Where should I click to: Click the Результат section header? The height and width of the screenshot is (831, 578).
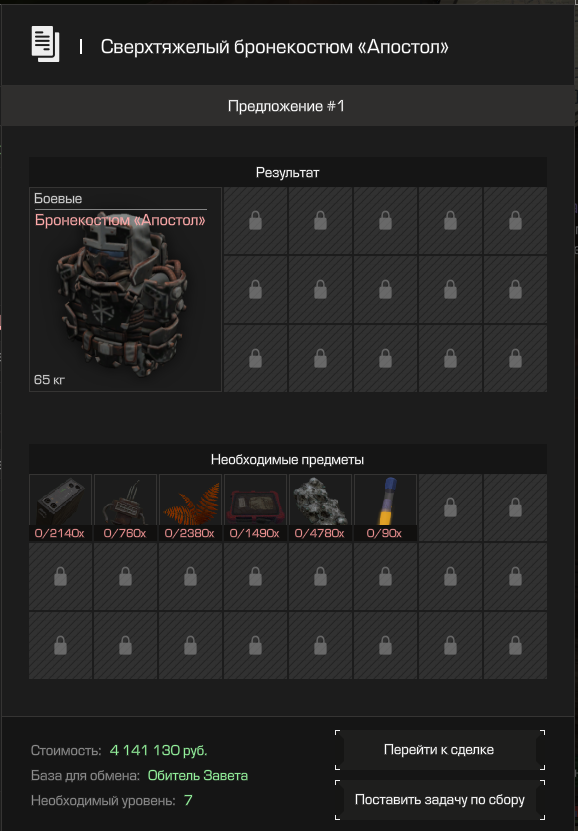[288, 172]
